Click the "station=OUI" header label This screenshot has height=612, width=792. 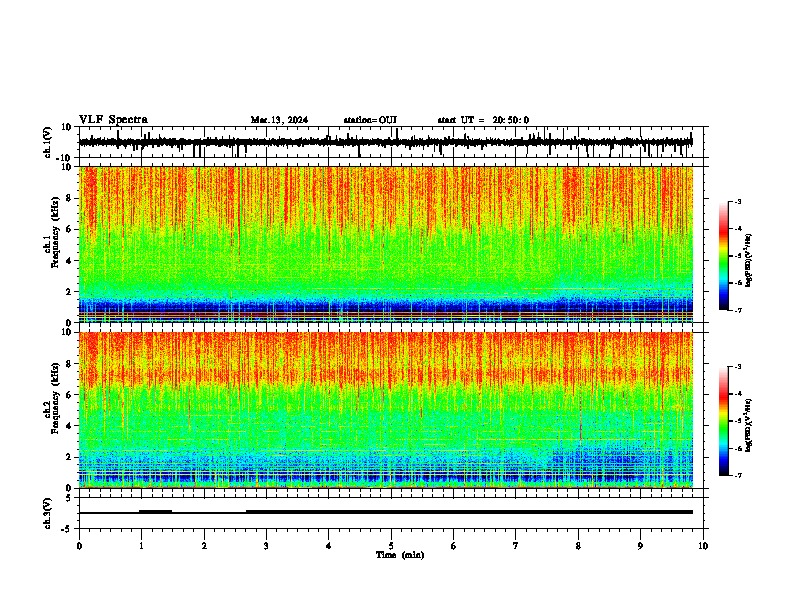[x=370, y=120]
